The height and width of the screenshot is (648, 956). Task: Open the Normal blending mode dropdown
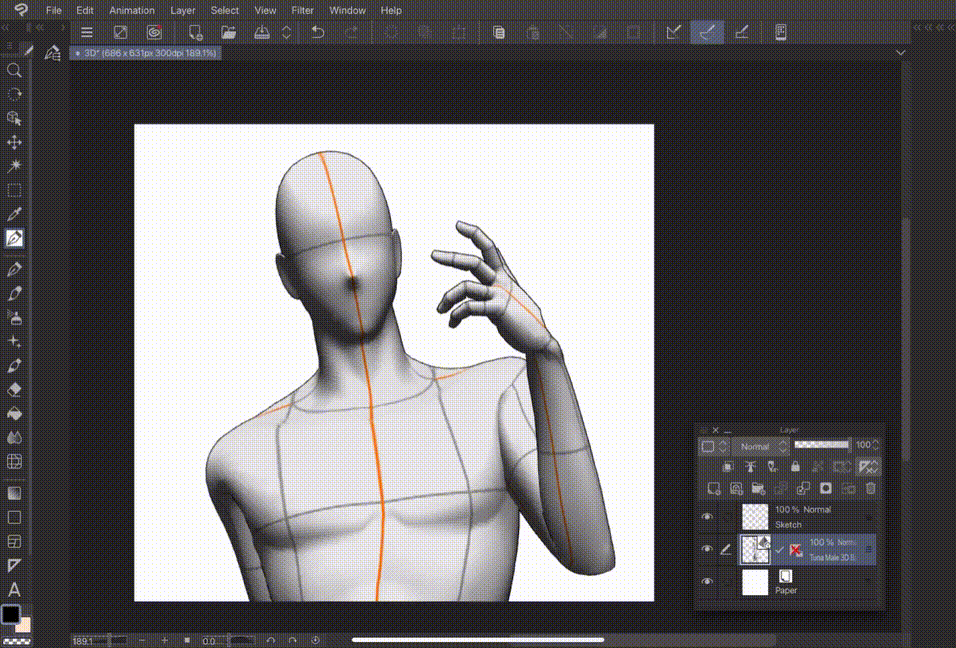tap(756, 446)
